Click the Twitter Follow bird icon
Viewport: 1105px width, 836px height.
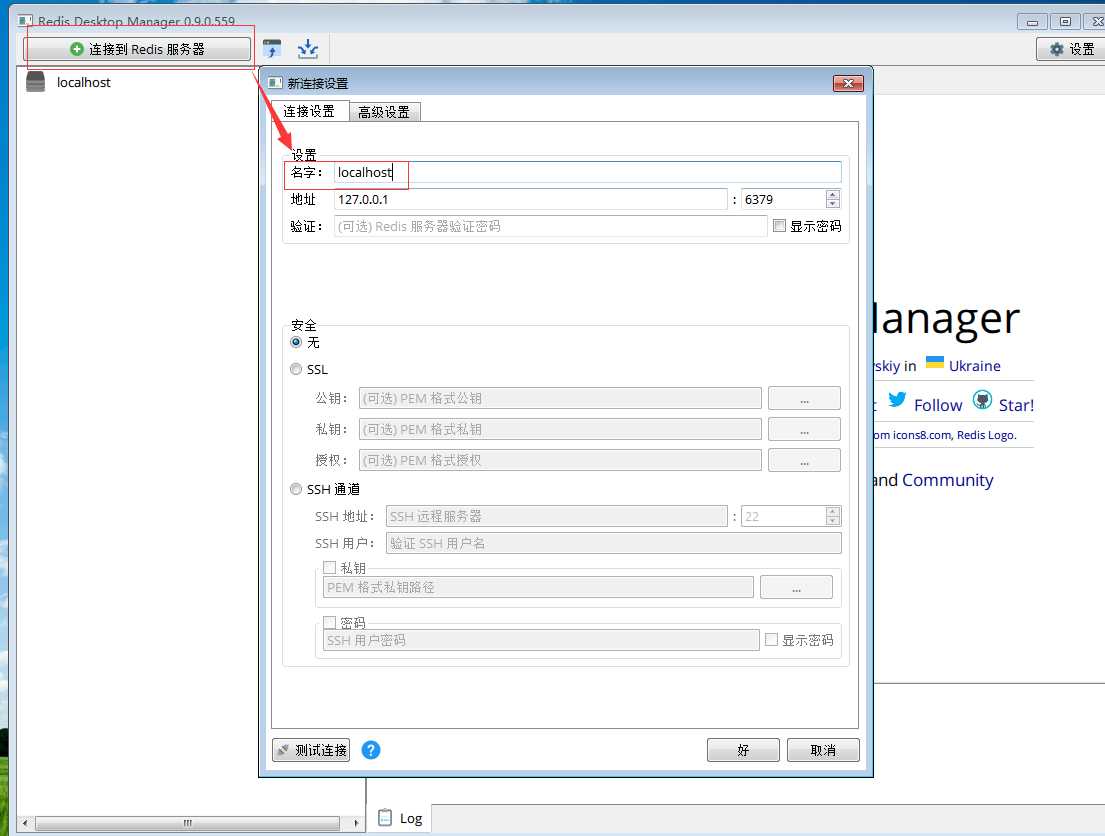897,400
